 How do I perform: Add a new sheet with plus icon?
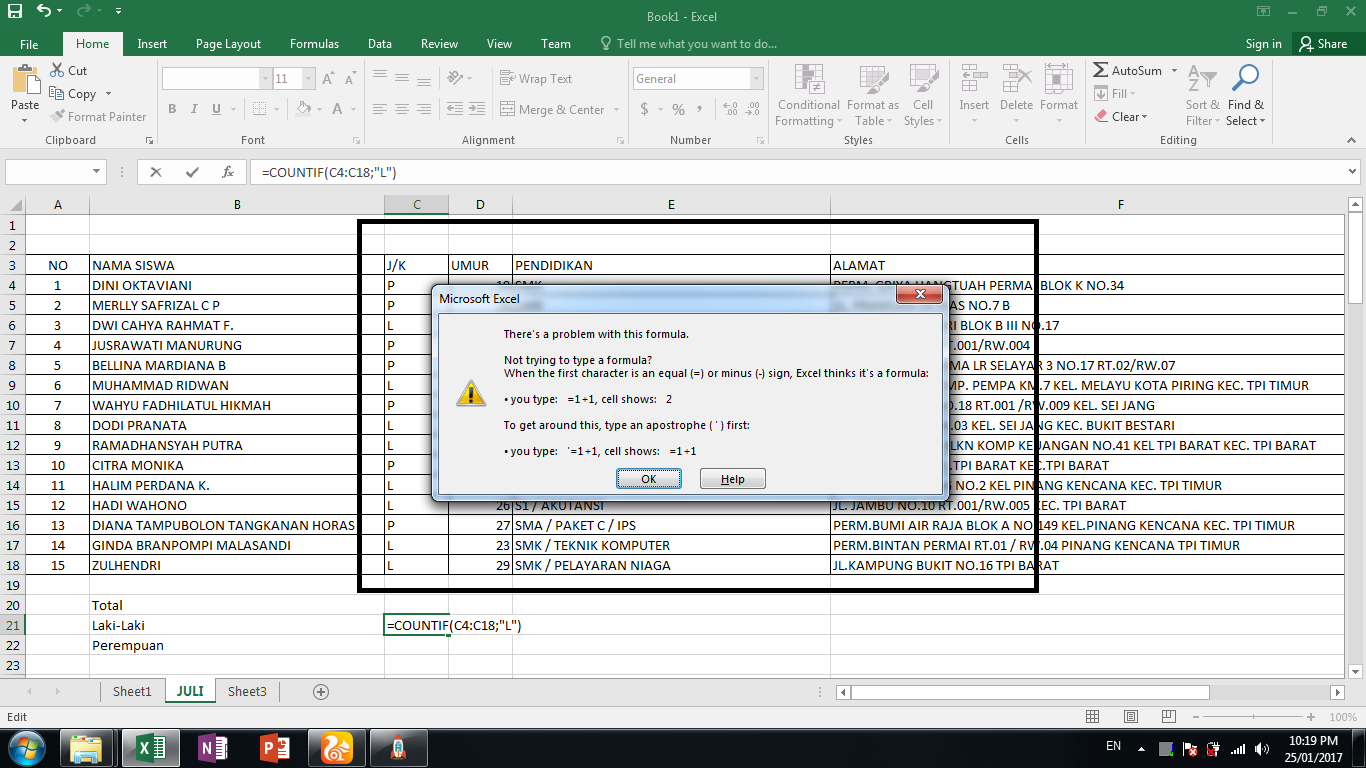click(321, 692)
